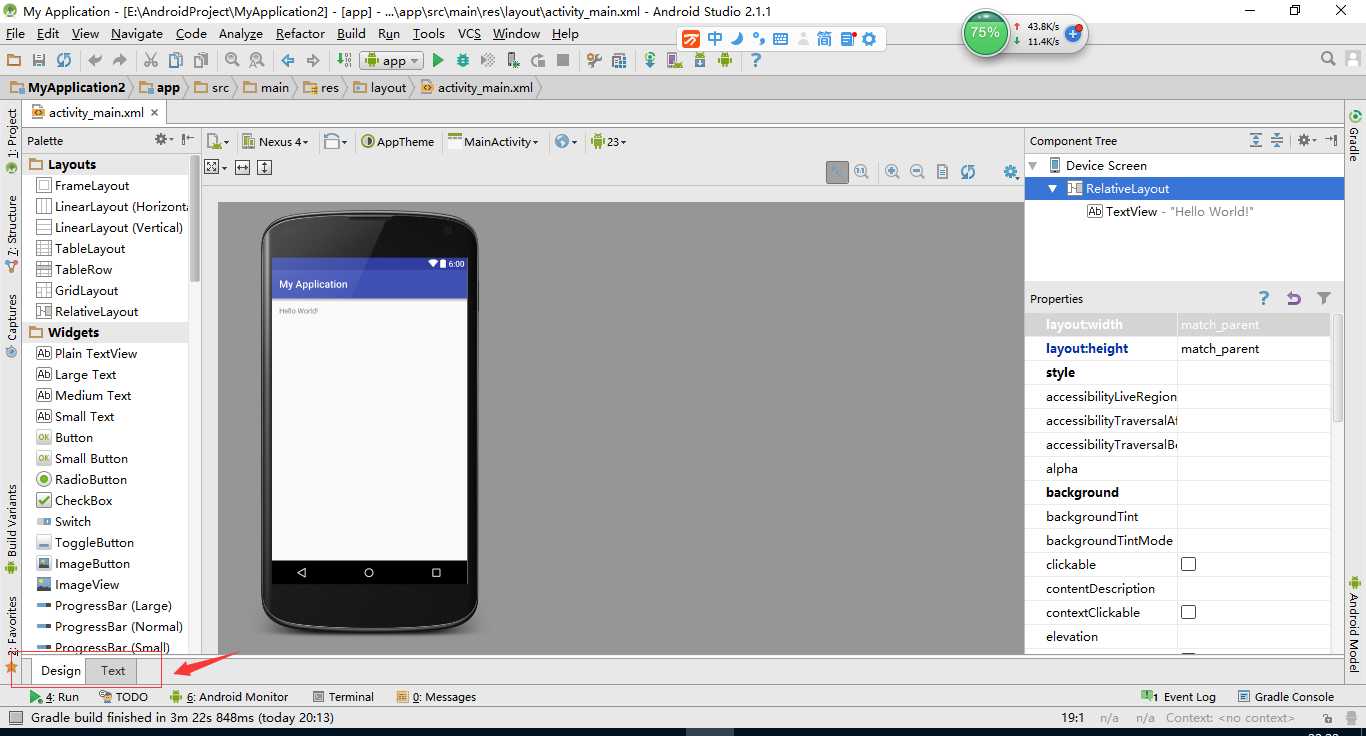The image size is (1366, 736).
Task: Open the Refactor menu
Action: pyautogui.click(x=300, y=33)
